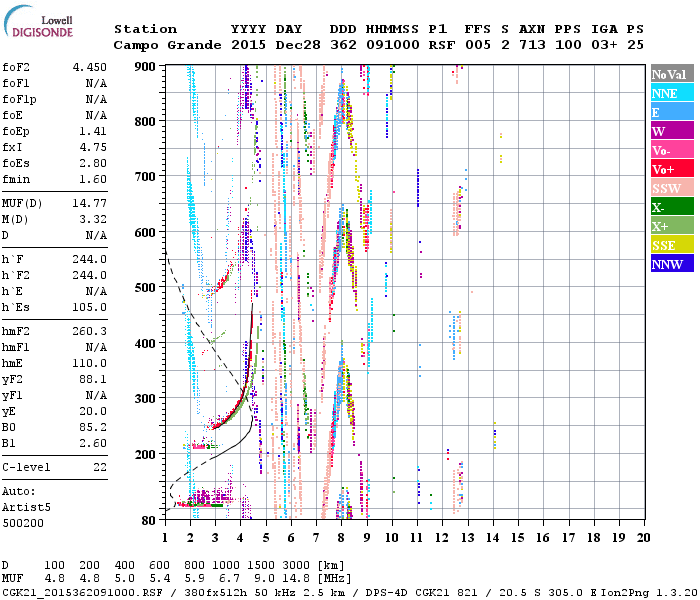
Task: Click the yE value 20.0
Action: (93, 411)
